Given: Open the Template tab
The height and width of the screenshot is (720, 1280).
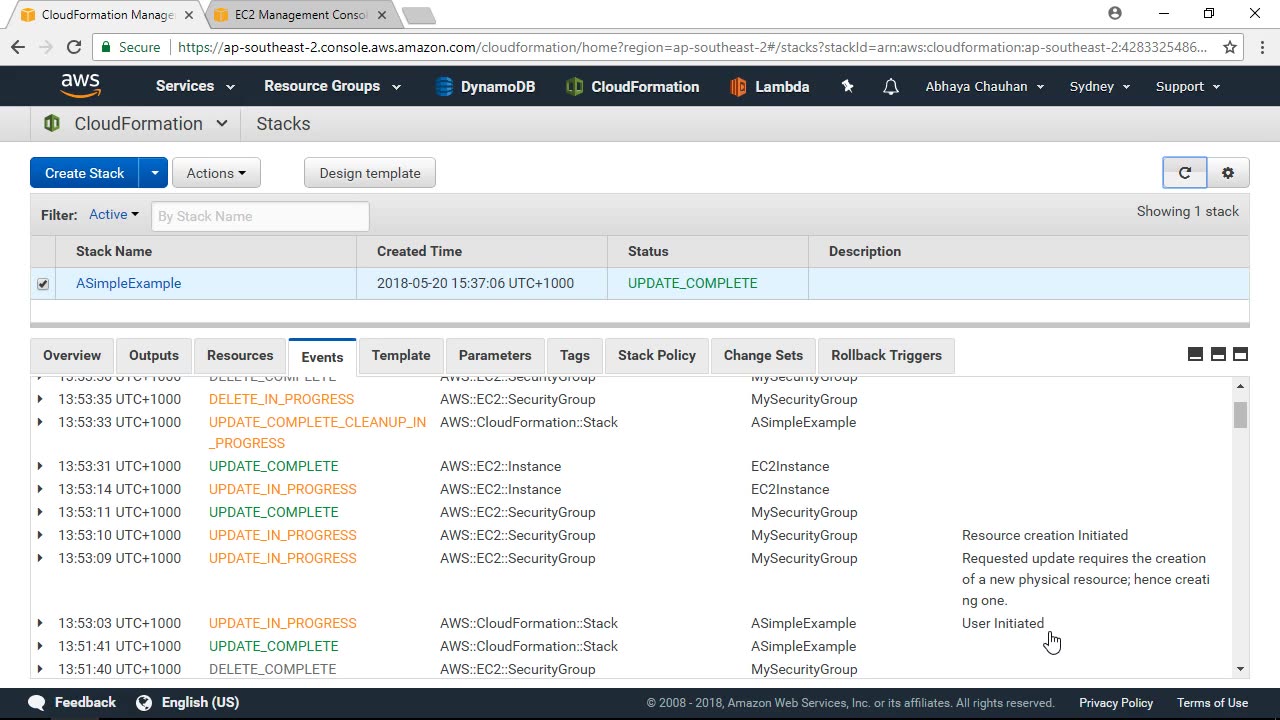Looking at the screenshot, I should (401, 356).
